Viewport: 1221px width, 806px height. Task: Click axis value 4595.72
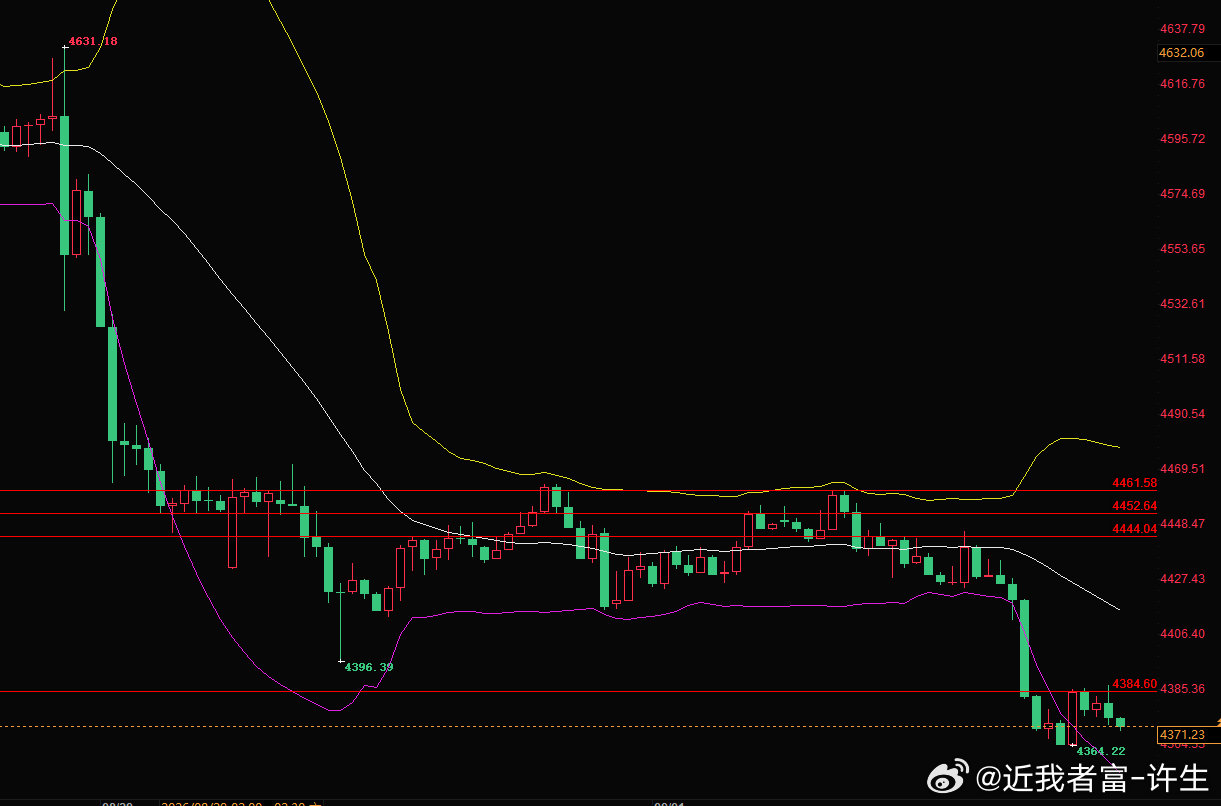[1182, 139]
